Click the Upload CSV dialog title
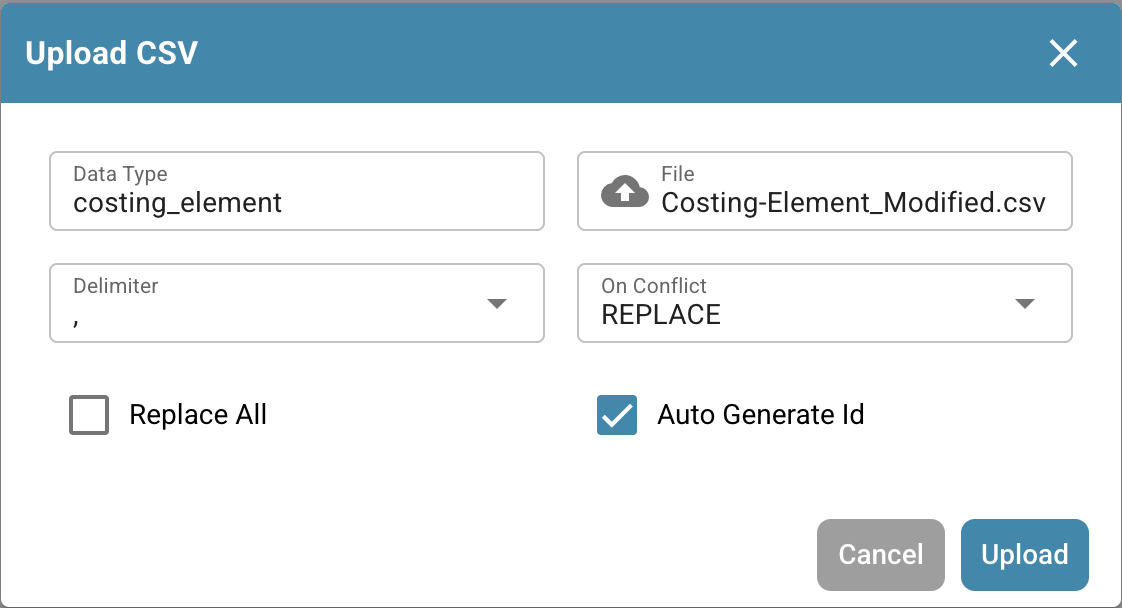Screen dimensions: 1122x608 click(111, 53)
